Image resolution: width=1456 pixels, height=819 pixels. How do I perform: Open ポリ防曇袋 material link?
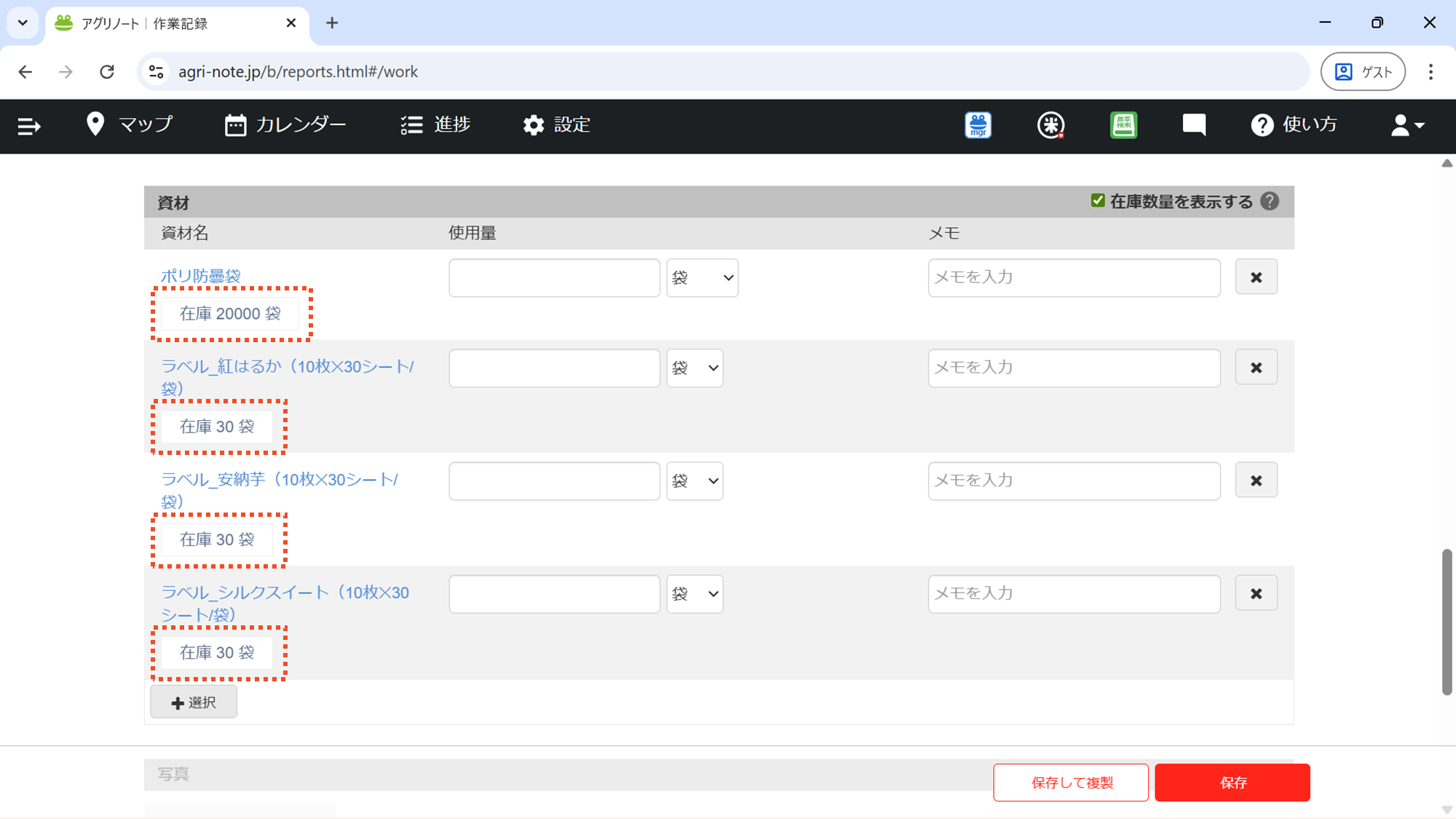pyautogui.click(x=201, y=276)
